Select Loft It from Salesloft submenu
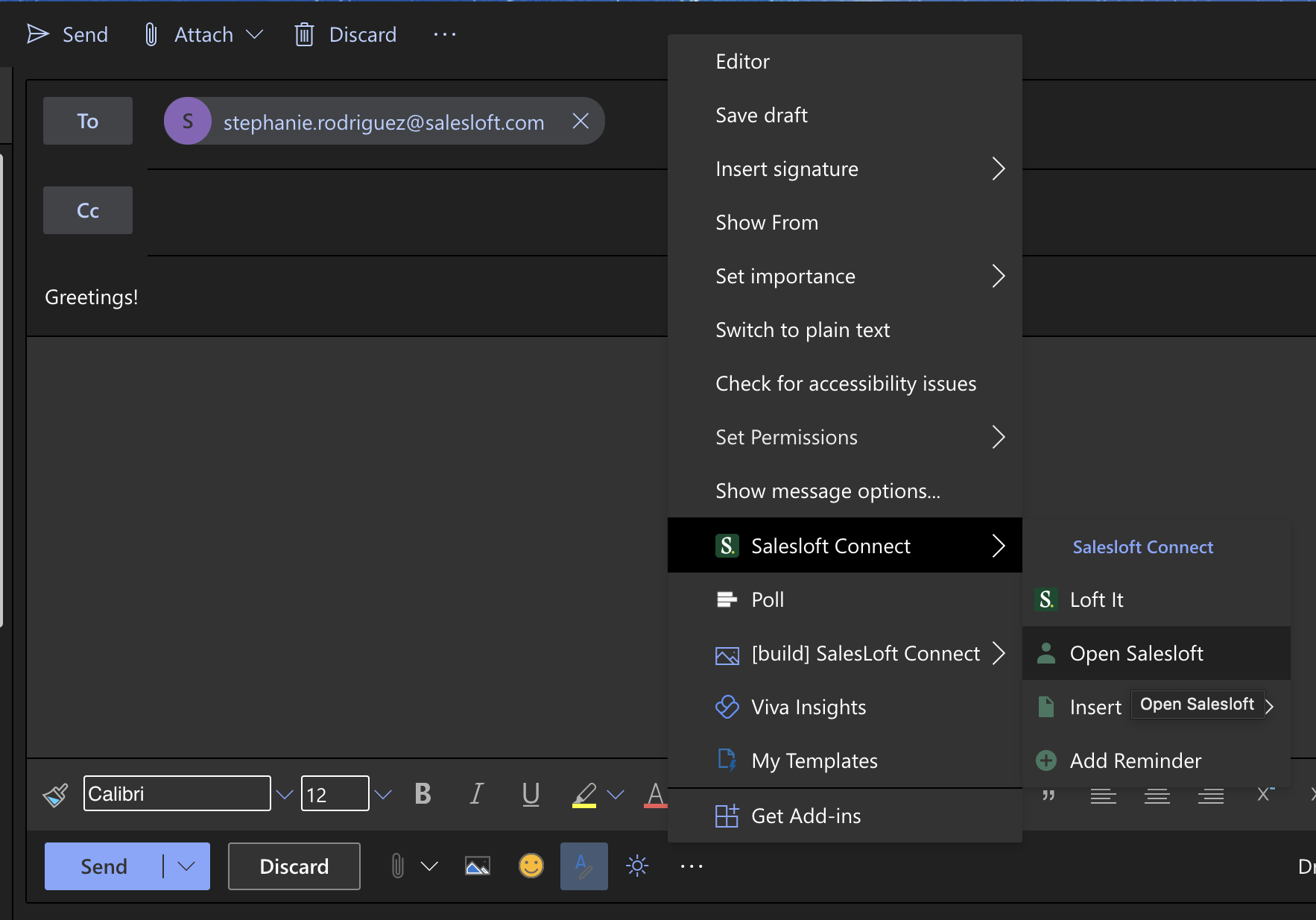This screenshot has width=1316, height=920. [1095, 599]
